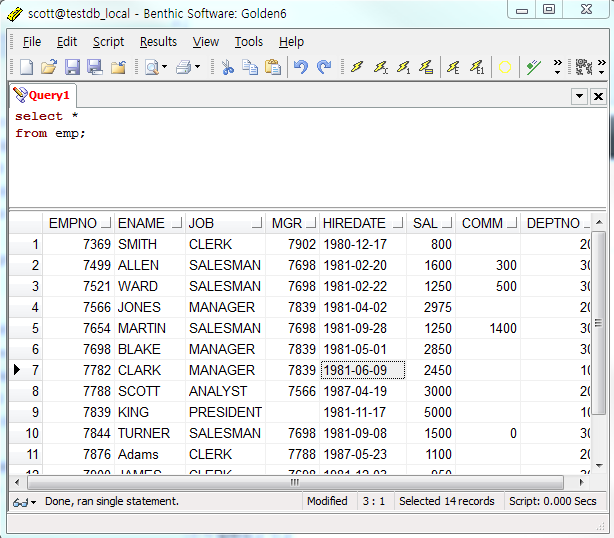The width and height of the screenshot is (614, 538).
Task: Open the glasses icon dropdown in status bar
Action: point(33,501)
